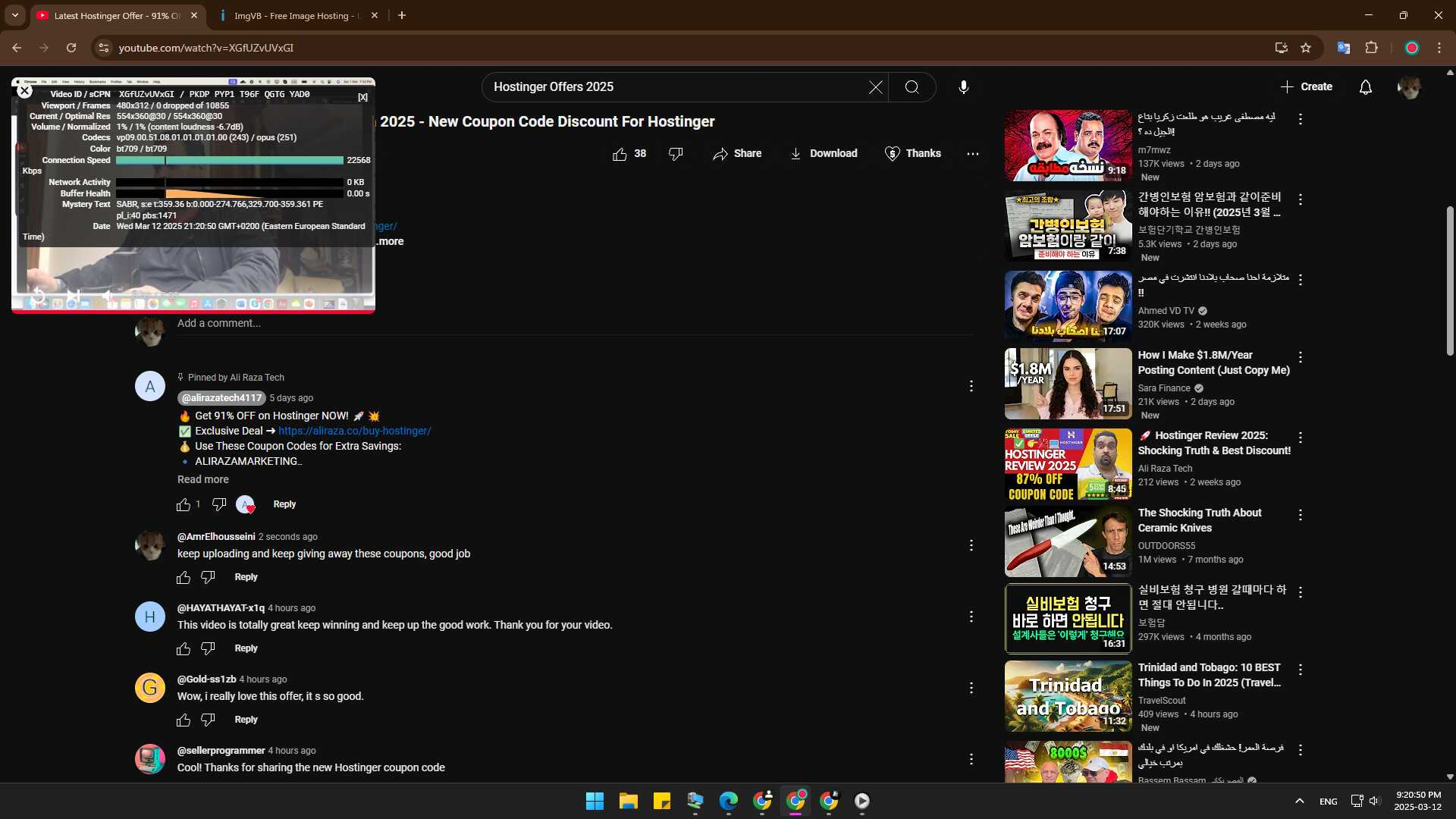Bookmark this page with the star
Viewport: 1456px width, 819px height.
pos(1306,48)
